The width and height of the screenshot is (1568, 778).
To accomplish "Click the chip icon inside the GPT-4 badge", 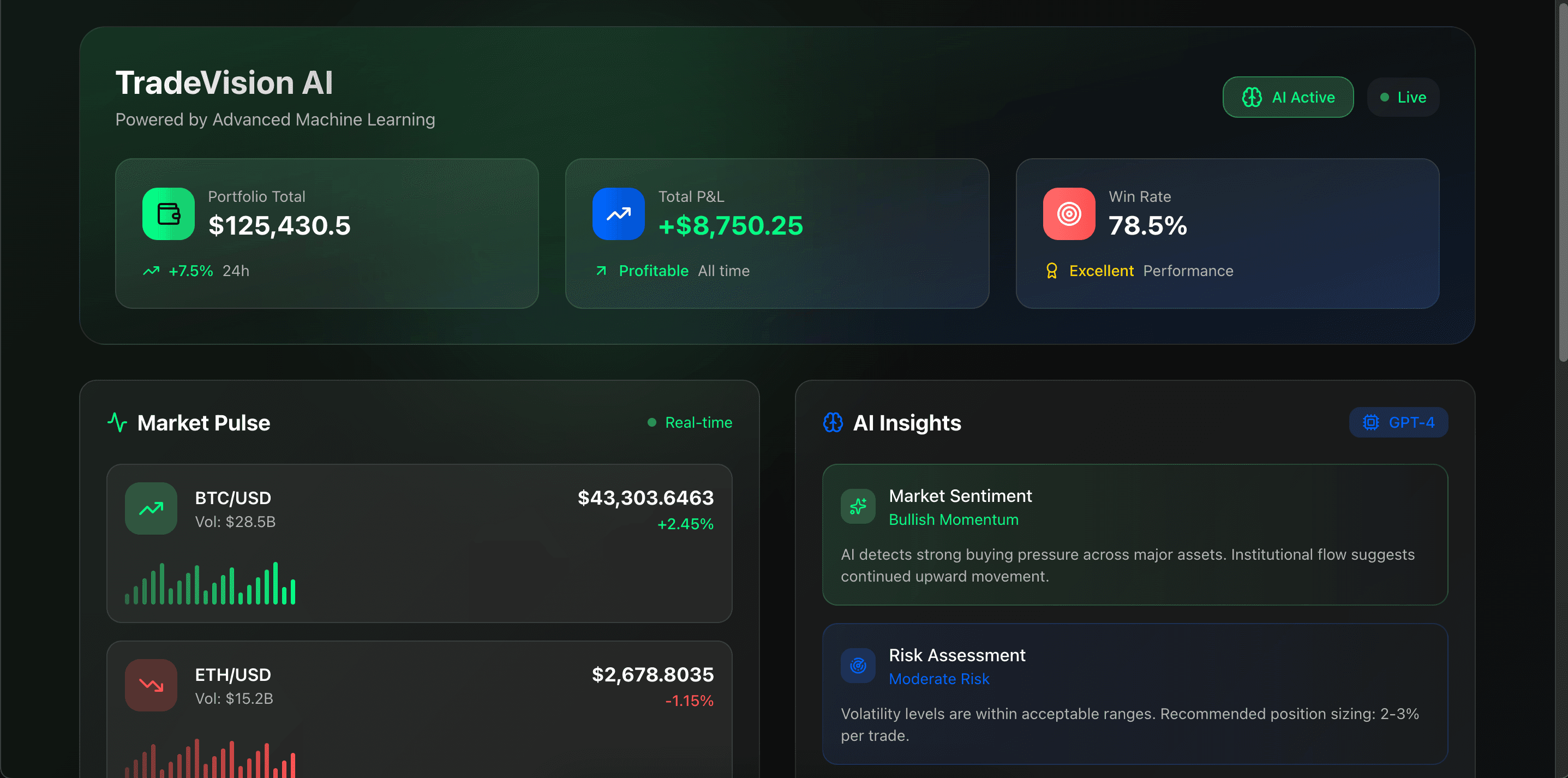I will click(x=1371, y=422).
